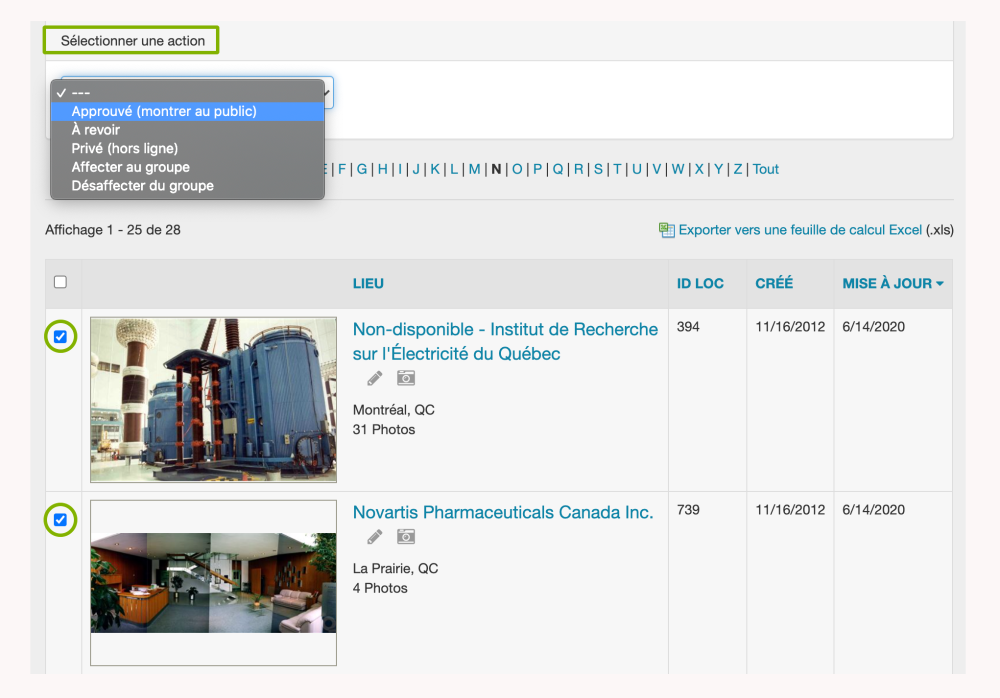Open the Novartis office lobby thumbnail
Viewport: 1000px width, 698px height.
[213, 582]
